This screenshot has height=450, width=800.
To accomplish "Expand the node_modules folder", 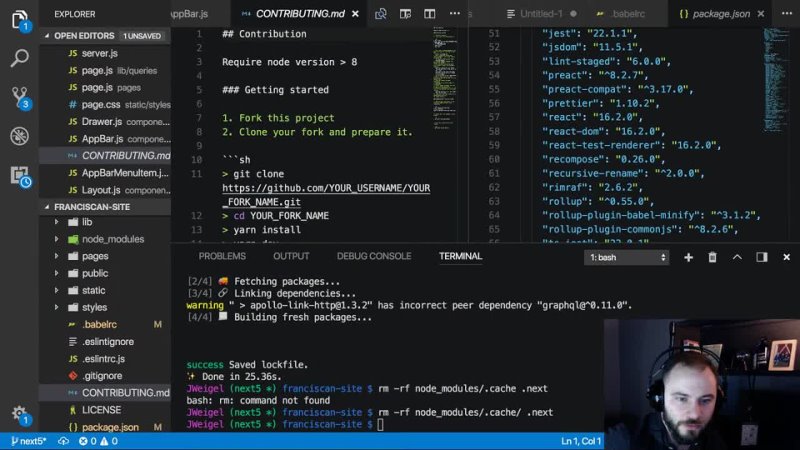I will tap(57, 239).
